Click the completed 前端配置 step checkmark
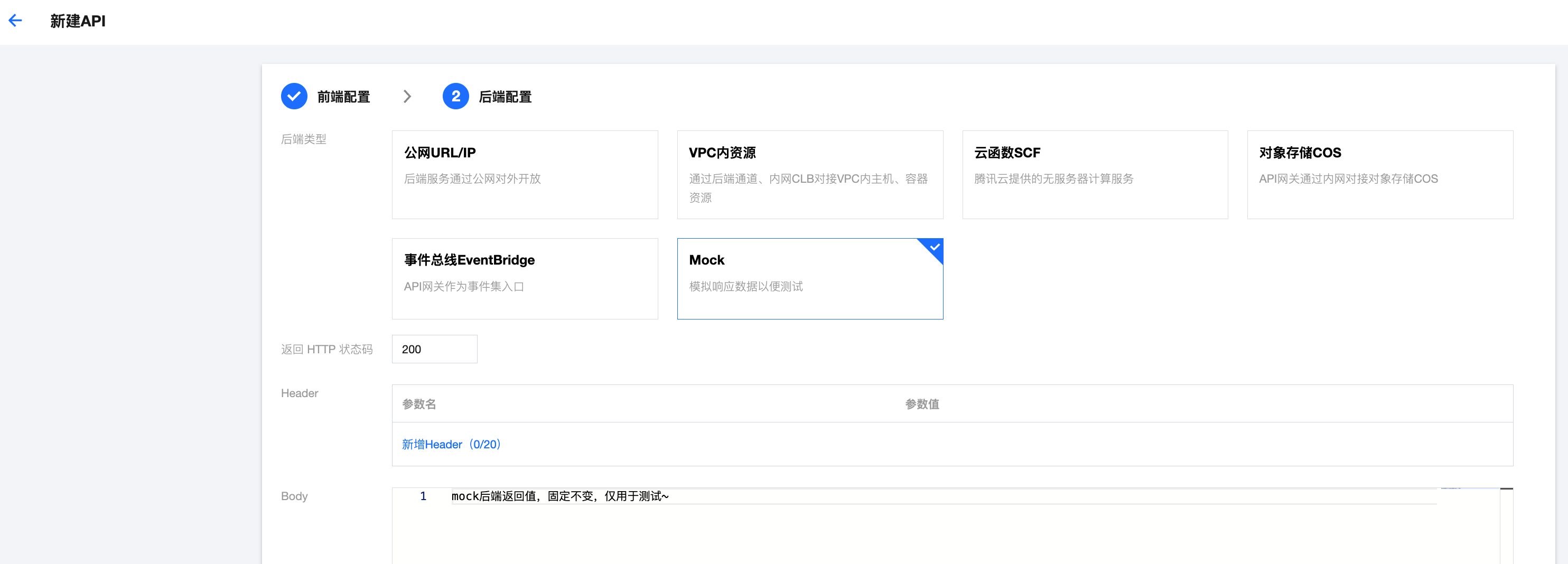The height and width of the screenshot is (564, 1568). (294, 96)
